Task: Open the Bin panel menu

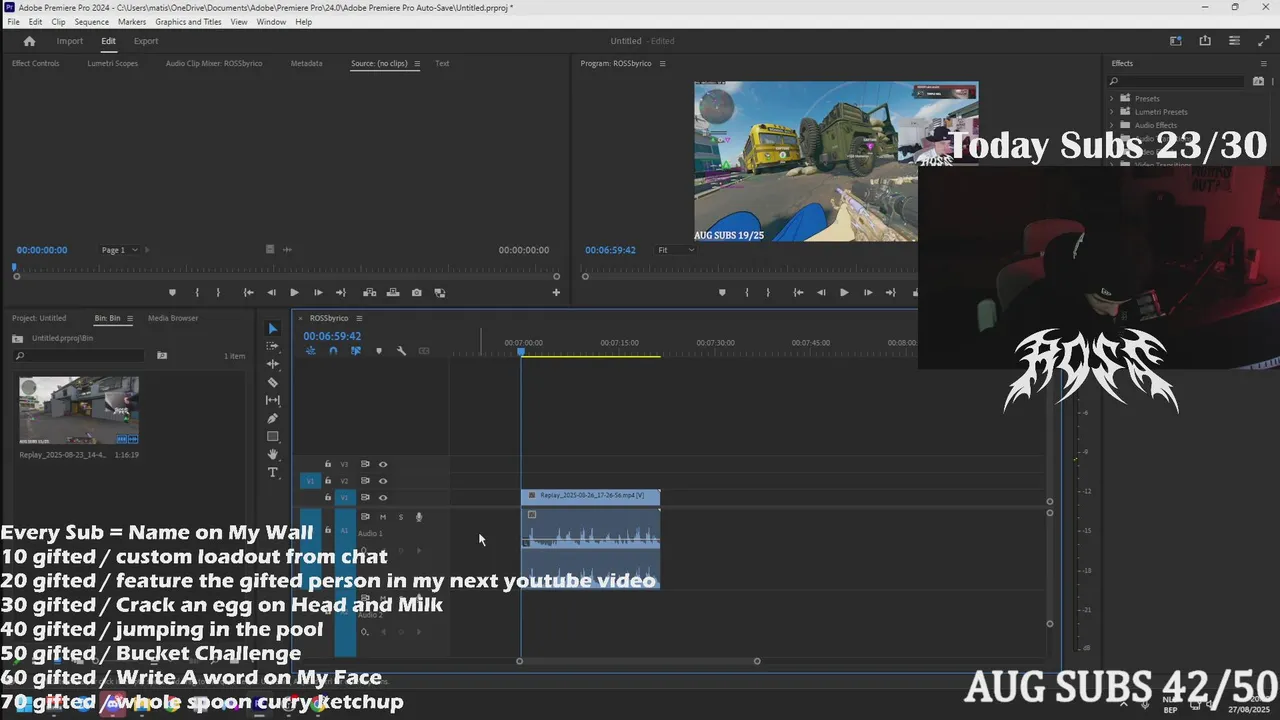Action: pos(130,318)
